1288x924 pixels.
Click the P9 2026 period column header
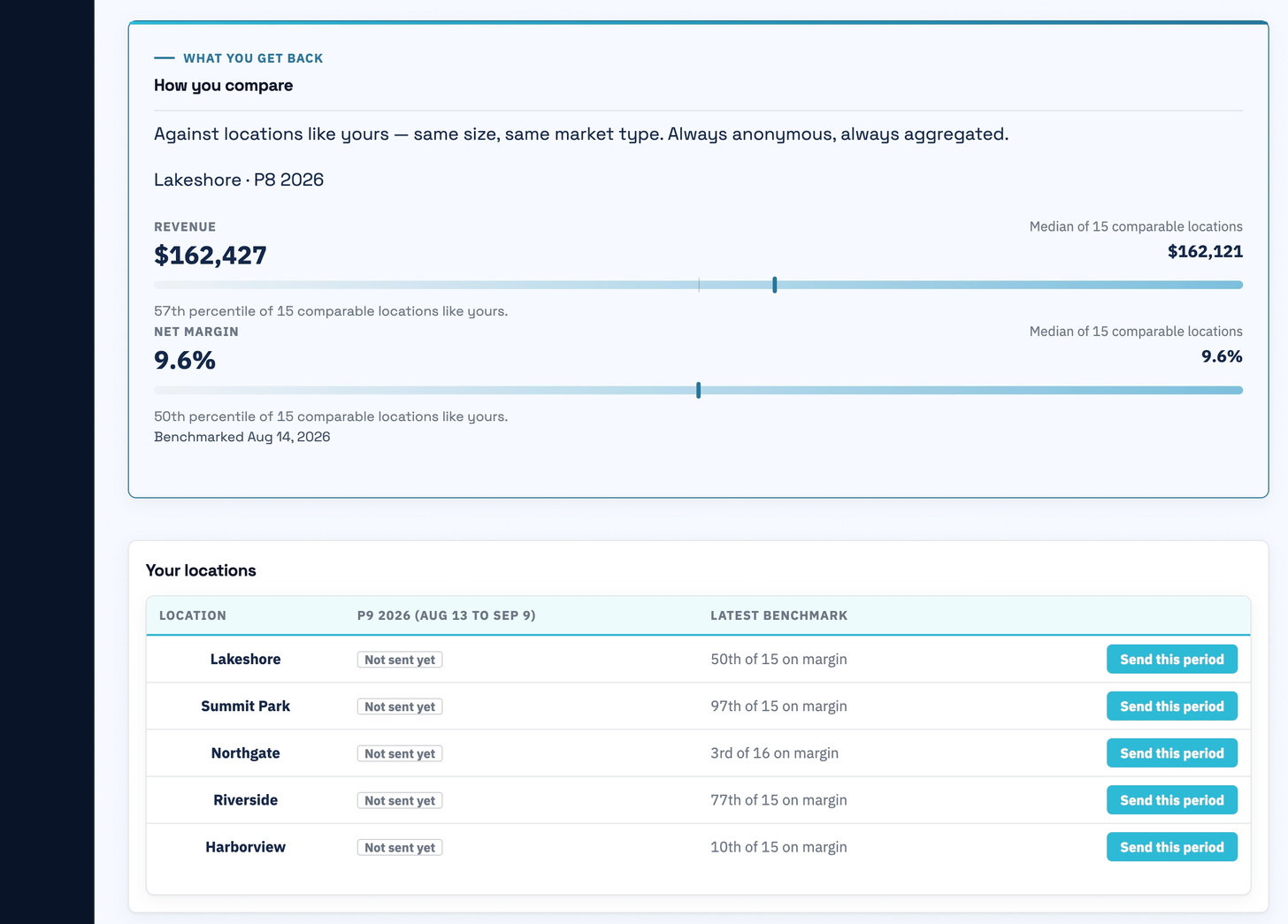(447, 615)
